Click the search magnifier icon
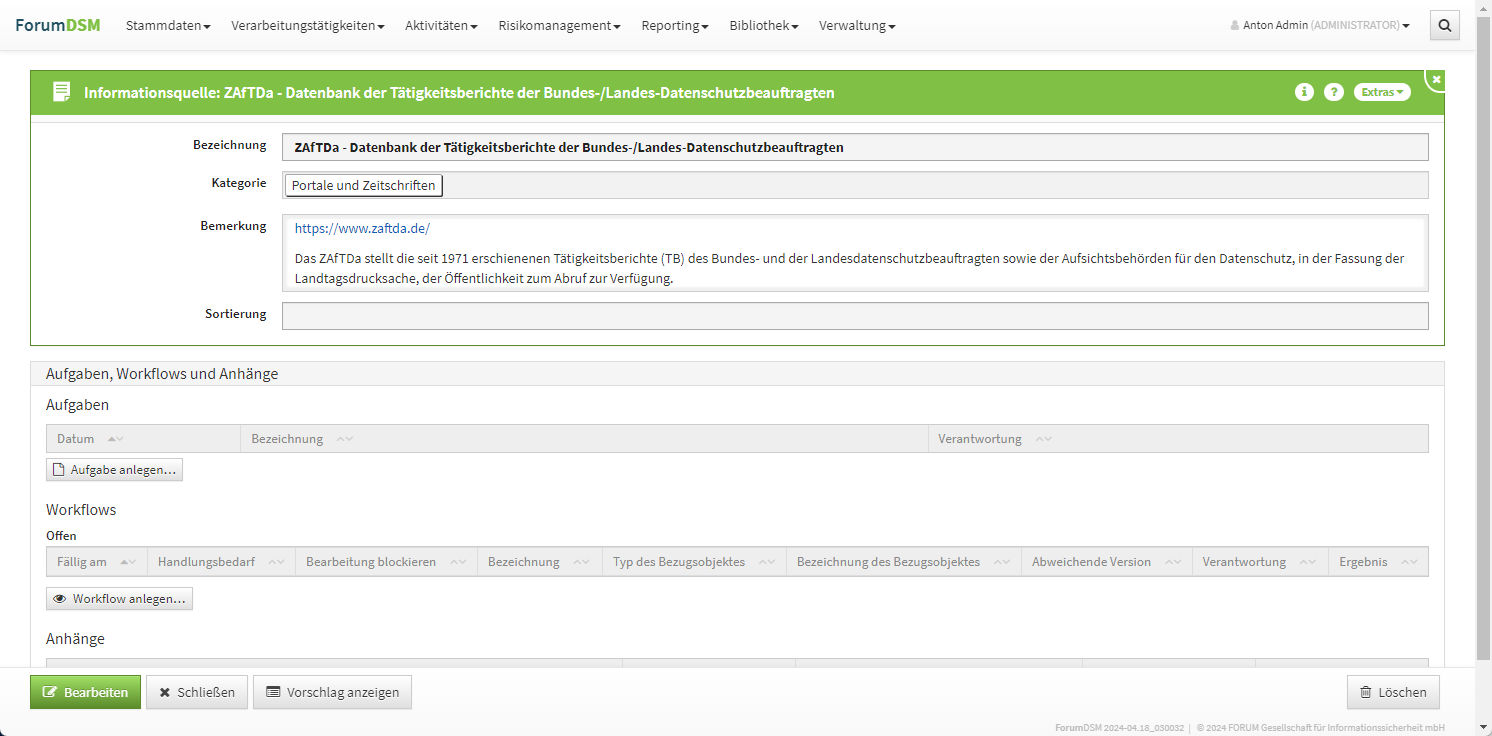Viewport: 1492px width, 736px height. point(1444,26)
